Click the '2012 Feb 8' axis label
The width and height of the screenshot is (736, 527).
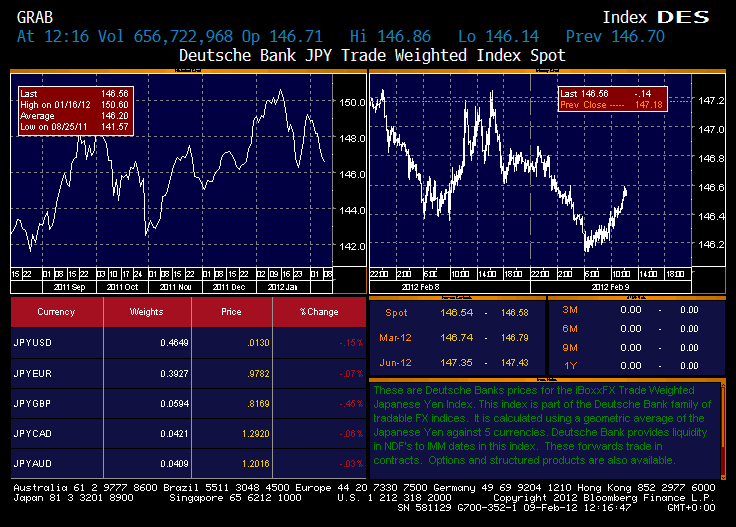point(421,287)
